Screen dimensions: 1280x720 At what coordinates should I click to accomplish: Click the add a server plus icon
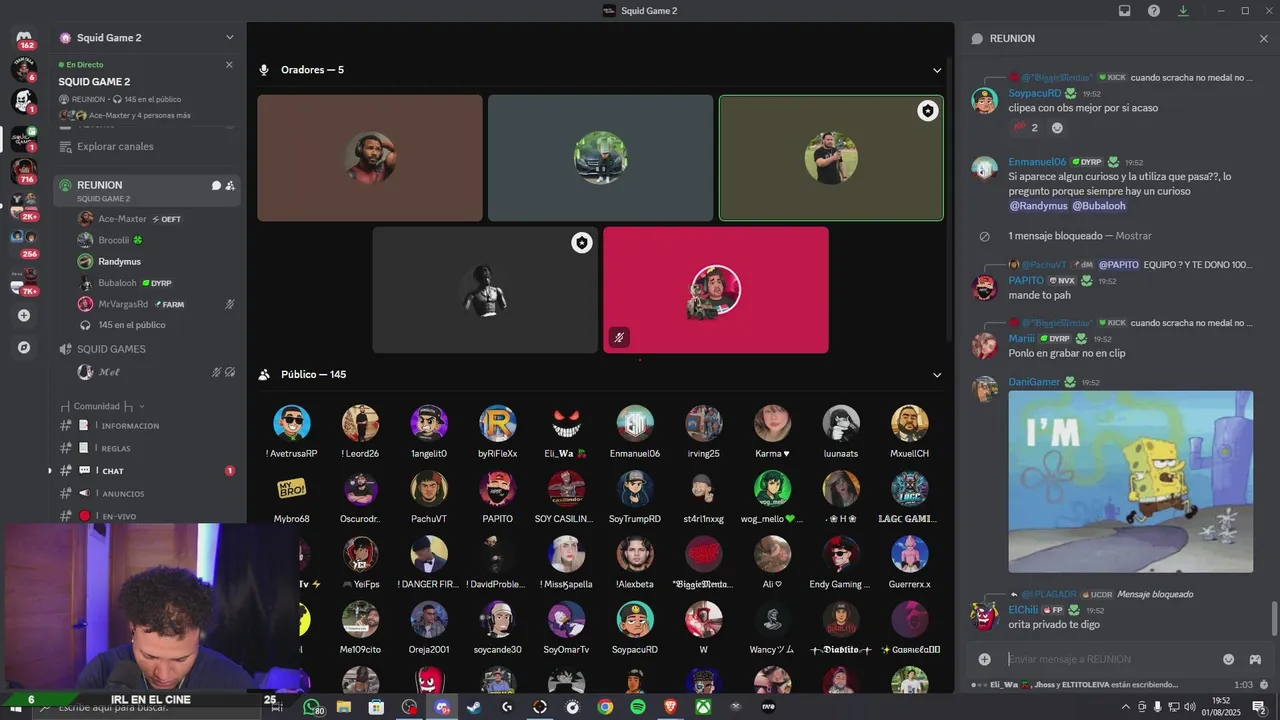tap(24, 316)
